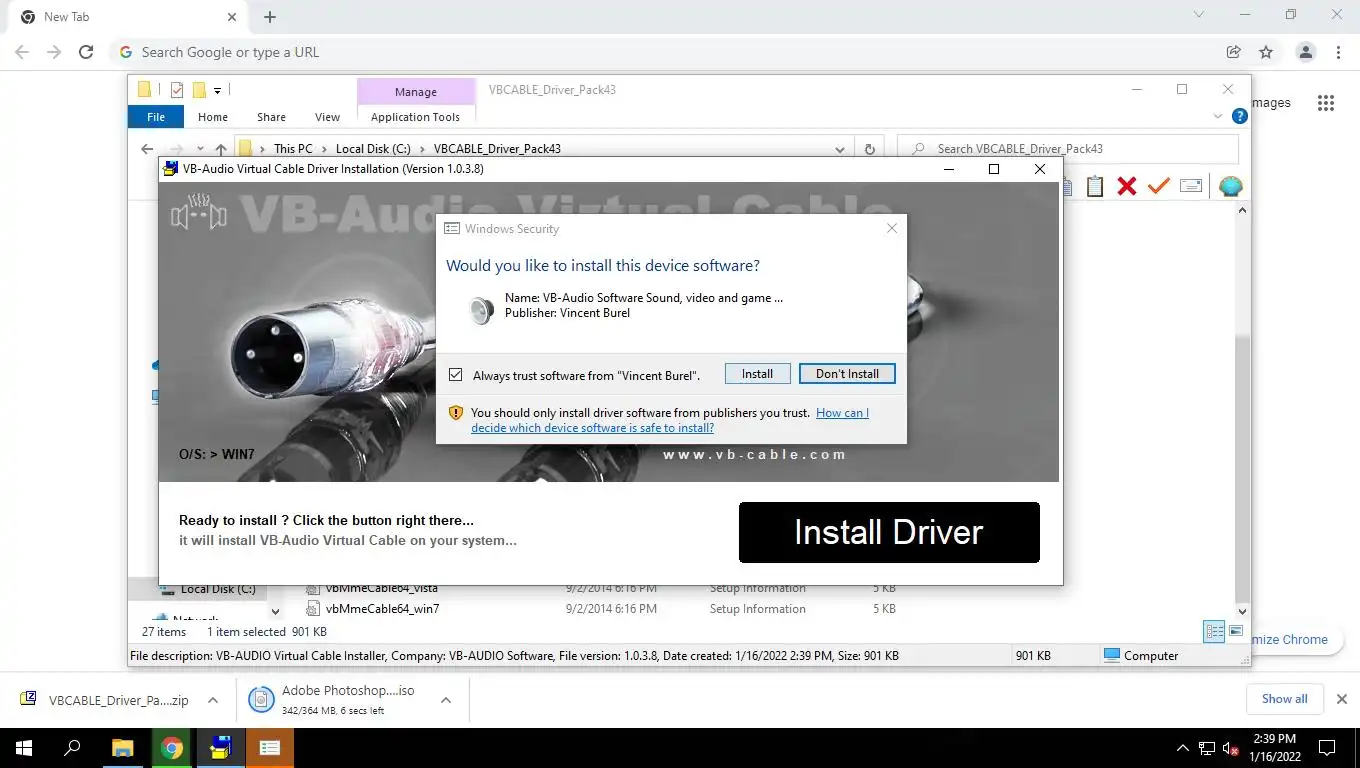Viewport: 1360px width, 768px height.
Task: Close the Chrome downloads bar
Action: (1342, 699)
